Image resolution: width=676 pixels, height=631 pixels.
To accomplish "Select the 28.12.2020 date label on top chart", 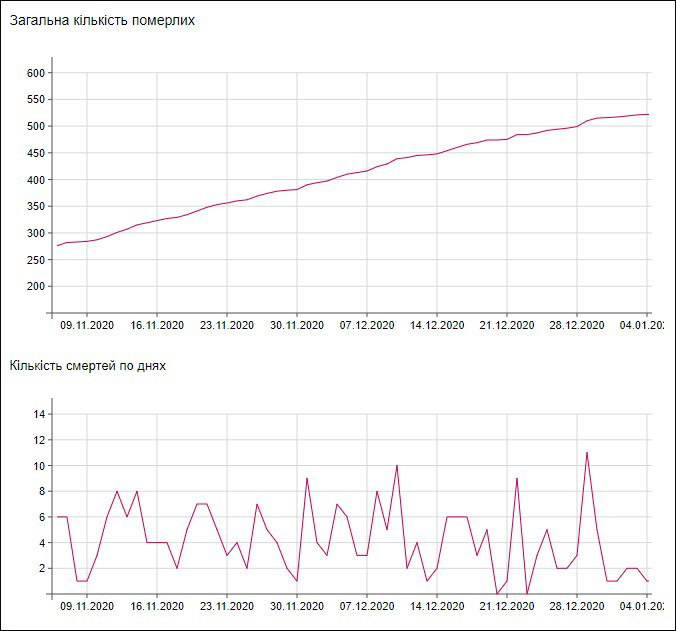I will 577,325.
